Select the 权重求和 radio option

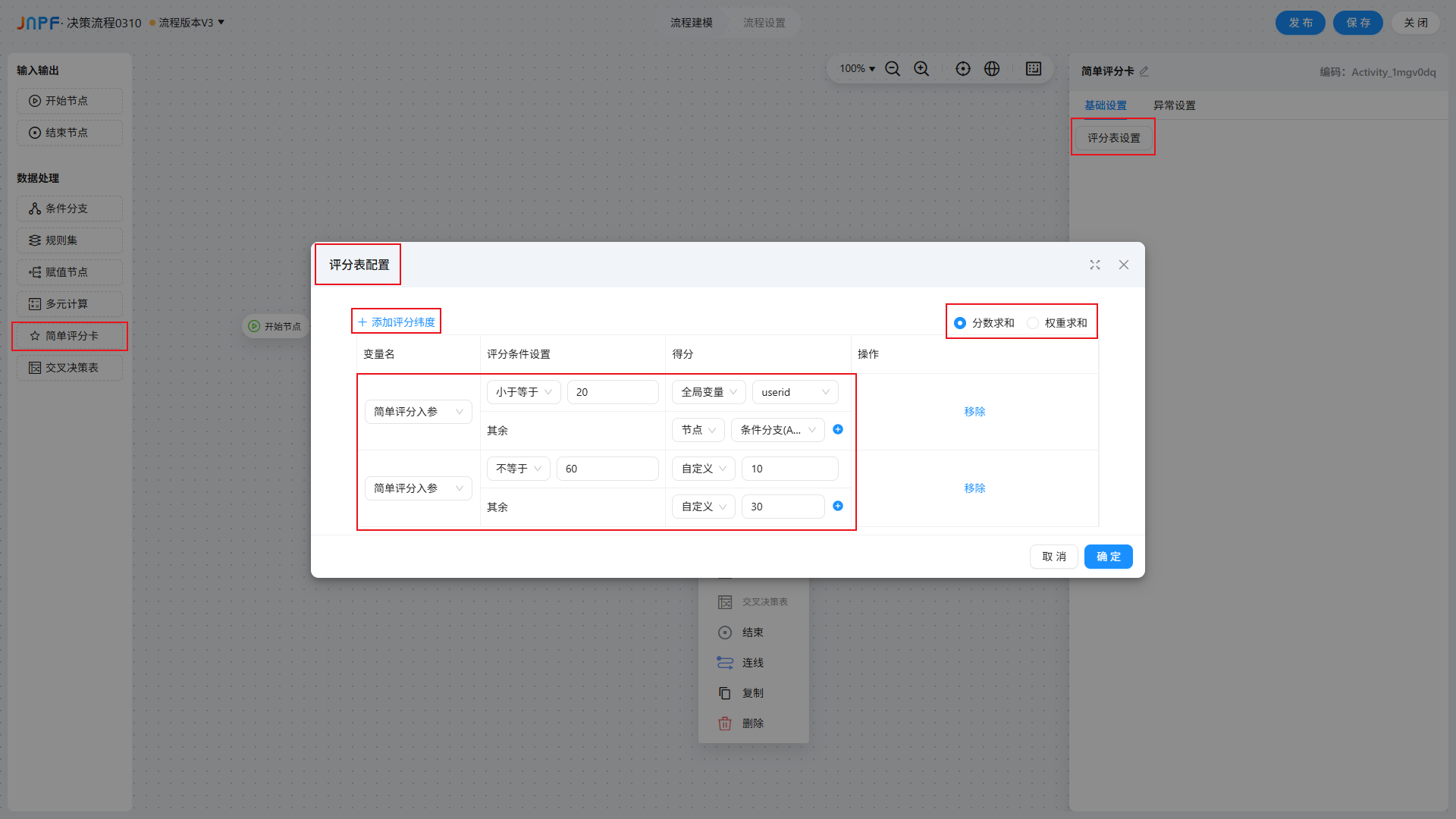[1034, 323]
